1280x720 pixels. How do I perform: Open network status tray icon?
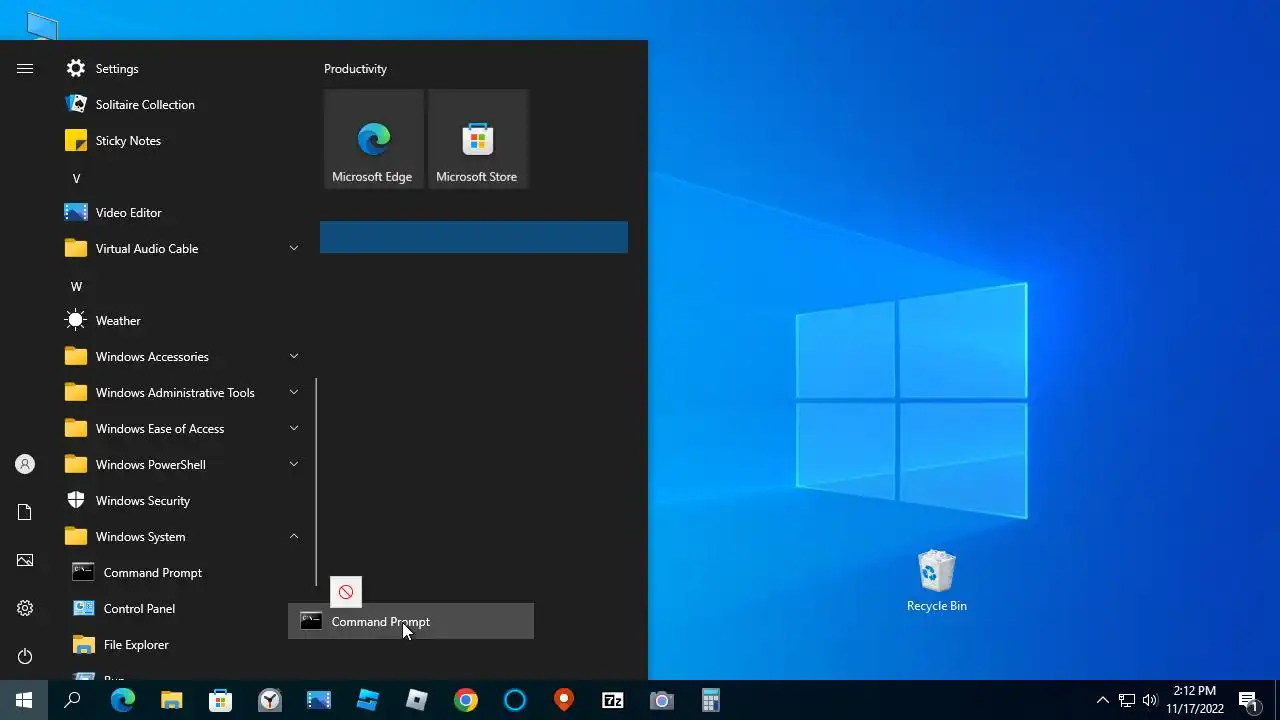(x=1127, y=700)
